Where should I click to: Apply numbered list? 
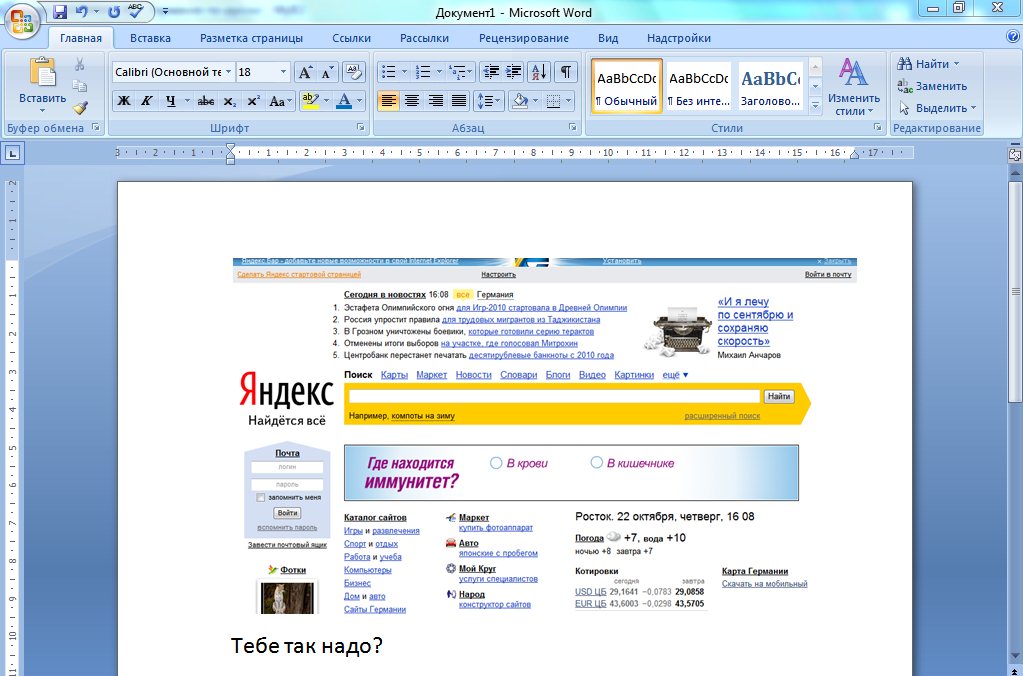(423, 72)
